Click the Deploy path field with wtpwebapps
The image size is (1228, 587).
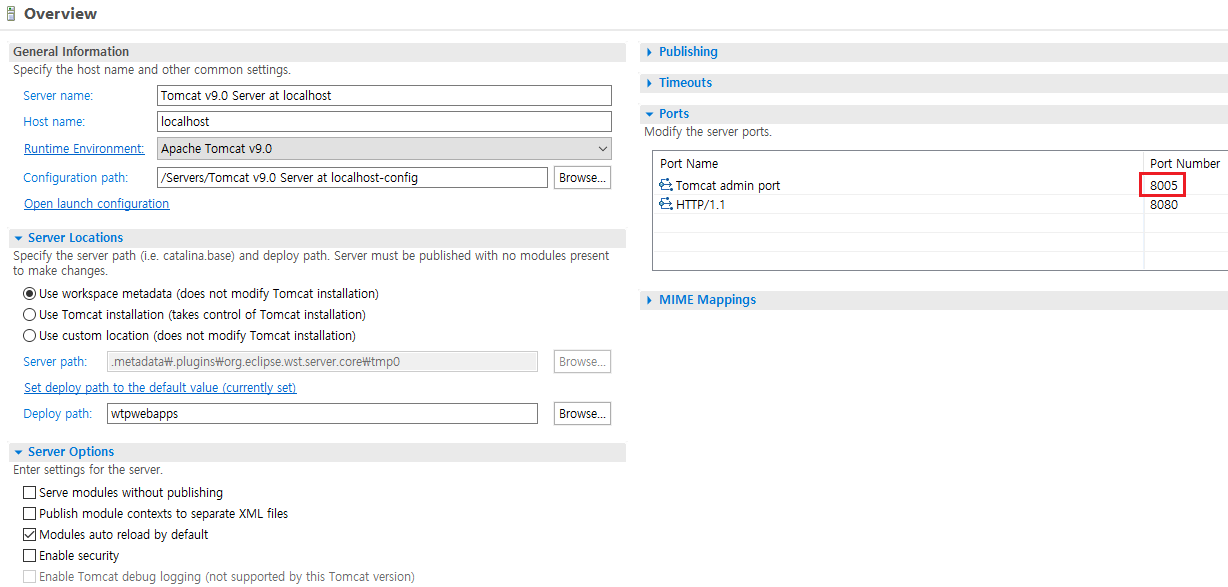[x=322, y=414]
